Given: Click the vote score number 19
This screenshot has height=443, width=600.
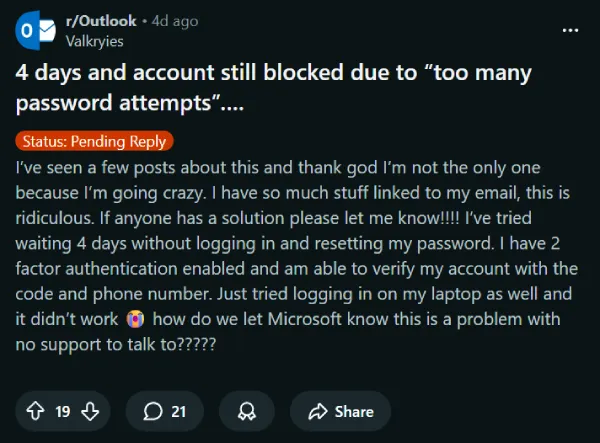Looking at the screenshot, I should 62,411.
